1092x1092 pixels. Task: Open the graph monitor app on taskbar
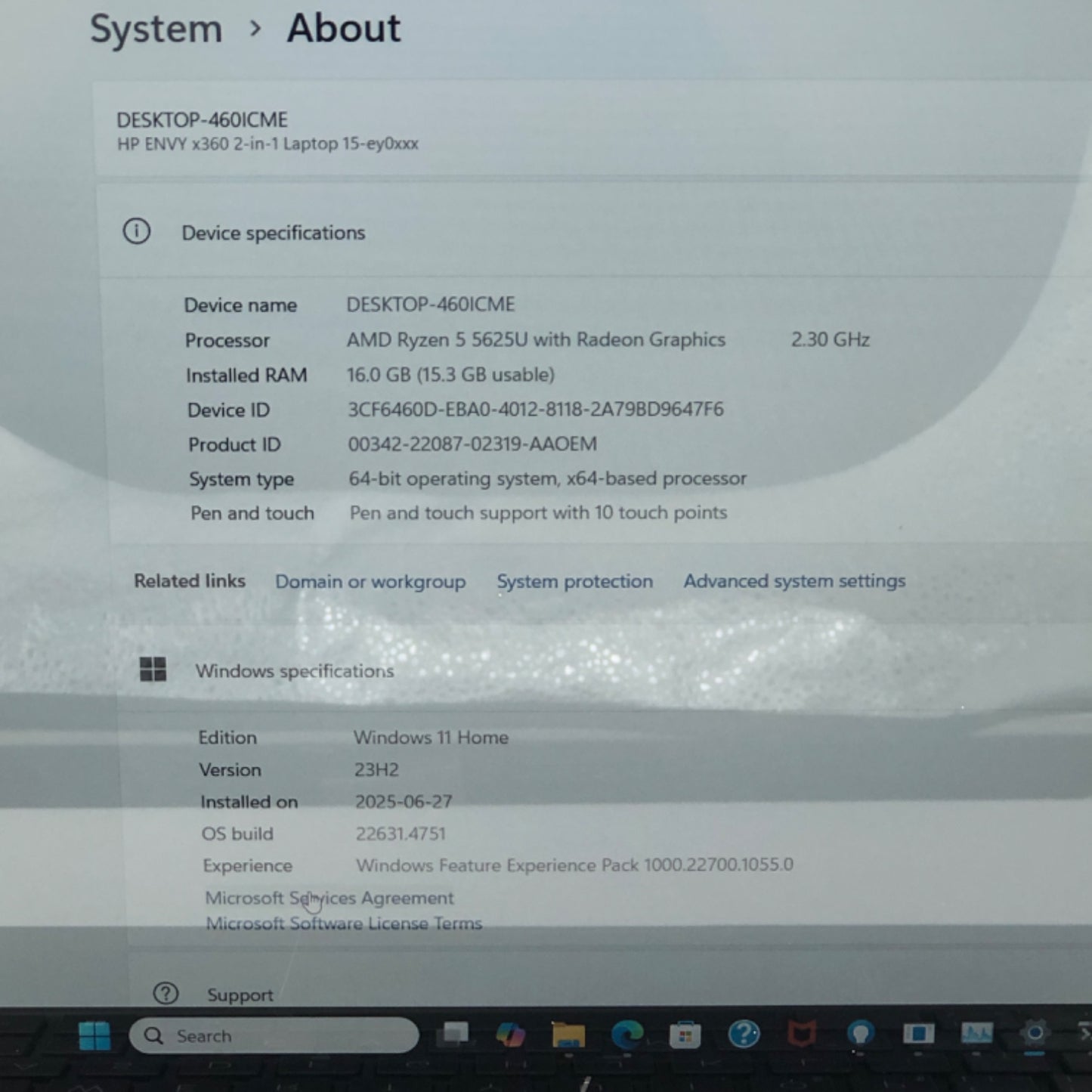(x=976, y=1032)
